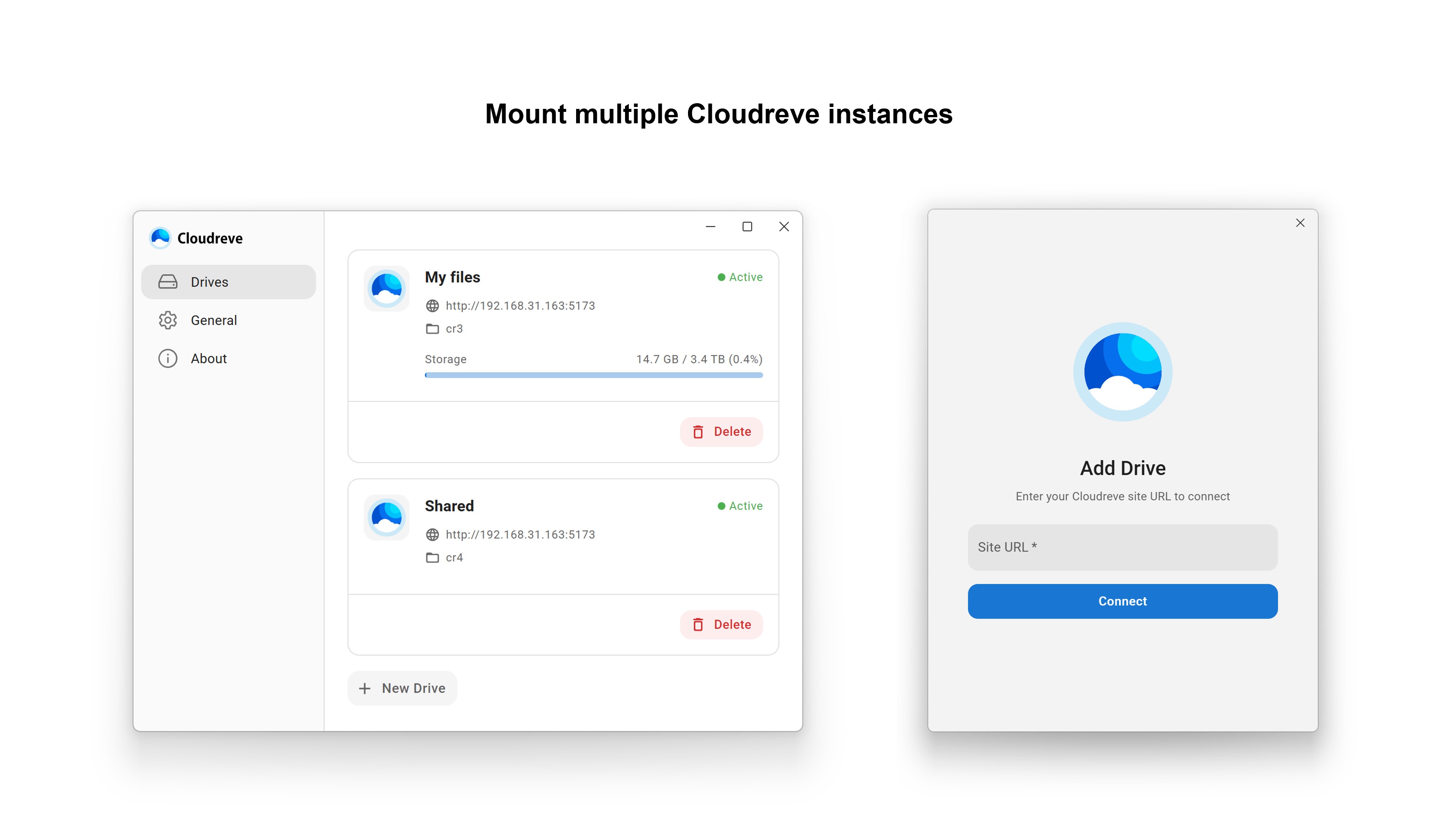Screen dimensions: 1456x819
Task: Click the globe icon beside My files URL
Action: pyautogui.click(x=432, y=306)
